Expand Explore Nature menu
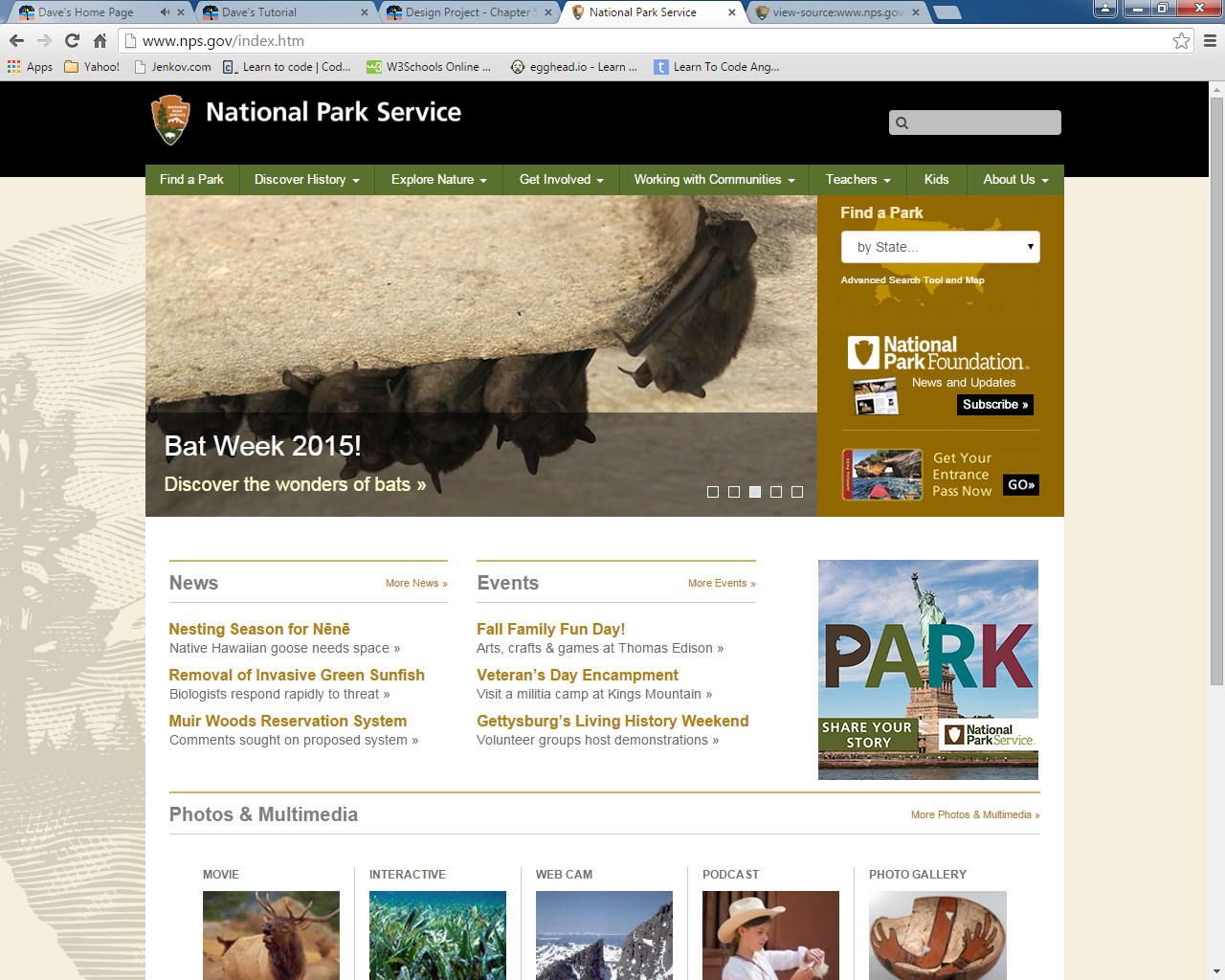 [438, 180]
